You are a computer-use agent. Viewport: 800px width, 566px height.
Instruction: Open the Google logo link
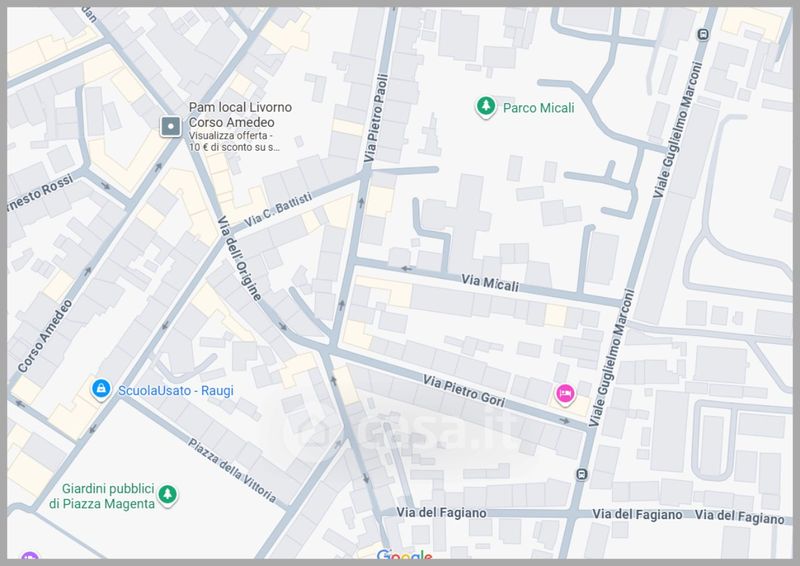tap(404, 556)
